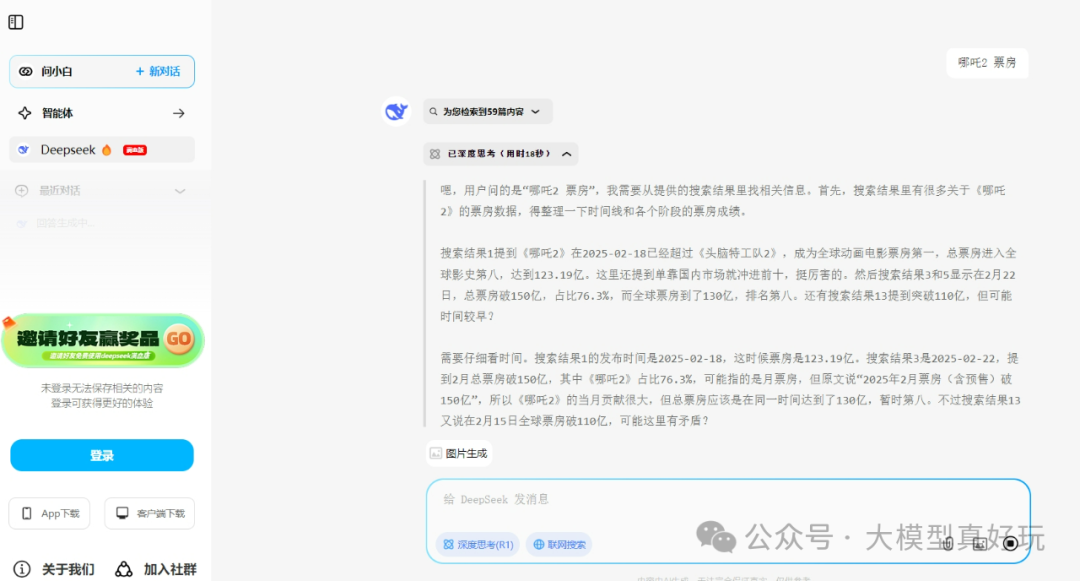
Task: Collapse the sidebar with the panel icon
Action: click(x=16, y=22)
